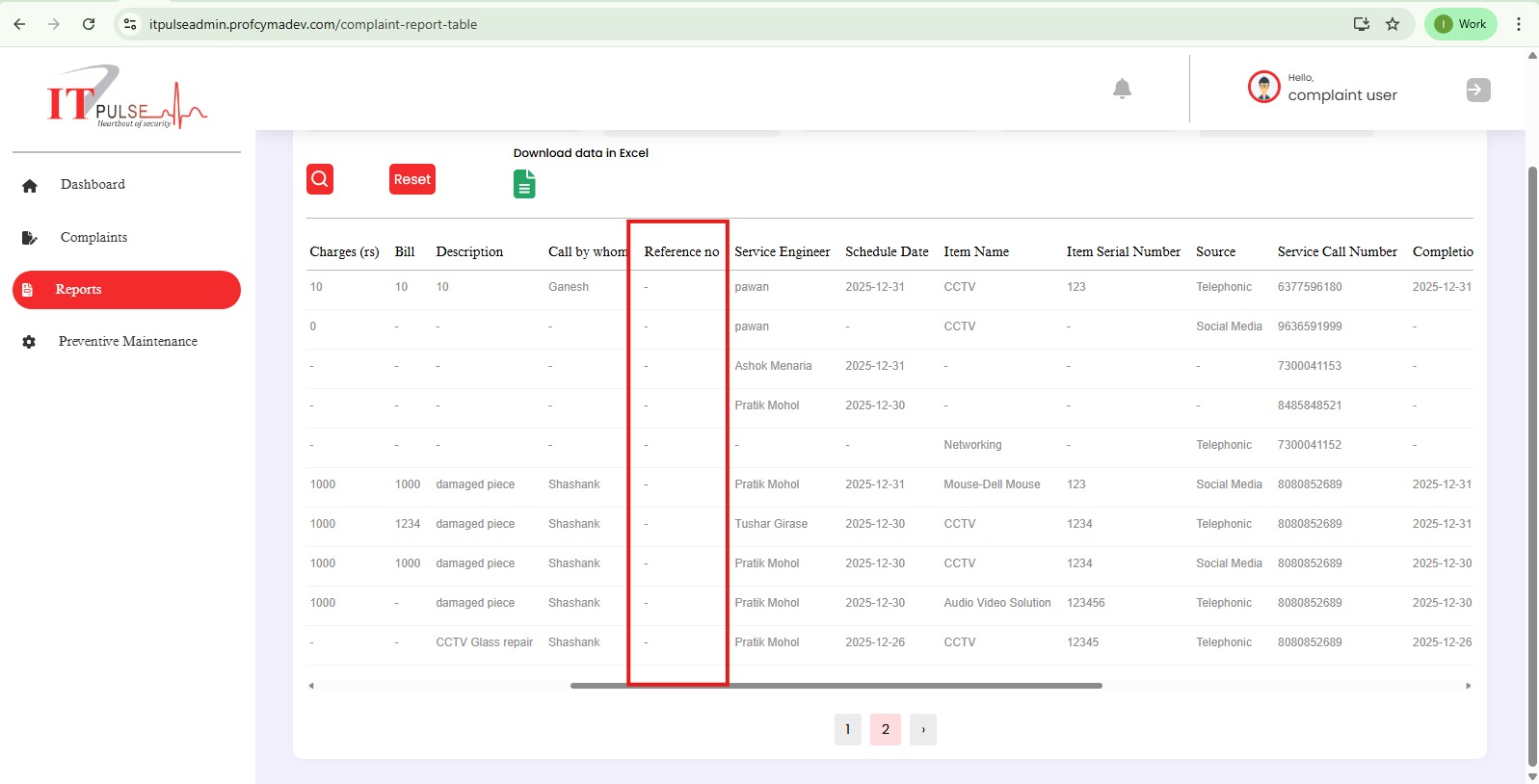Click the Preventive Maintenance gear icon
Viewport: 1539px width, 784px height.
tap(29, 342)
